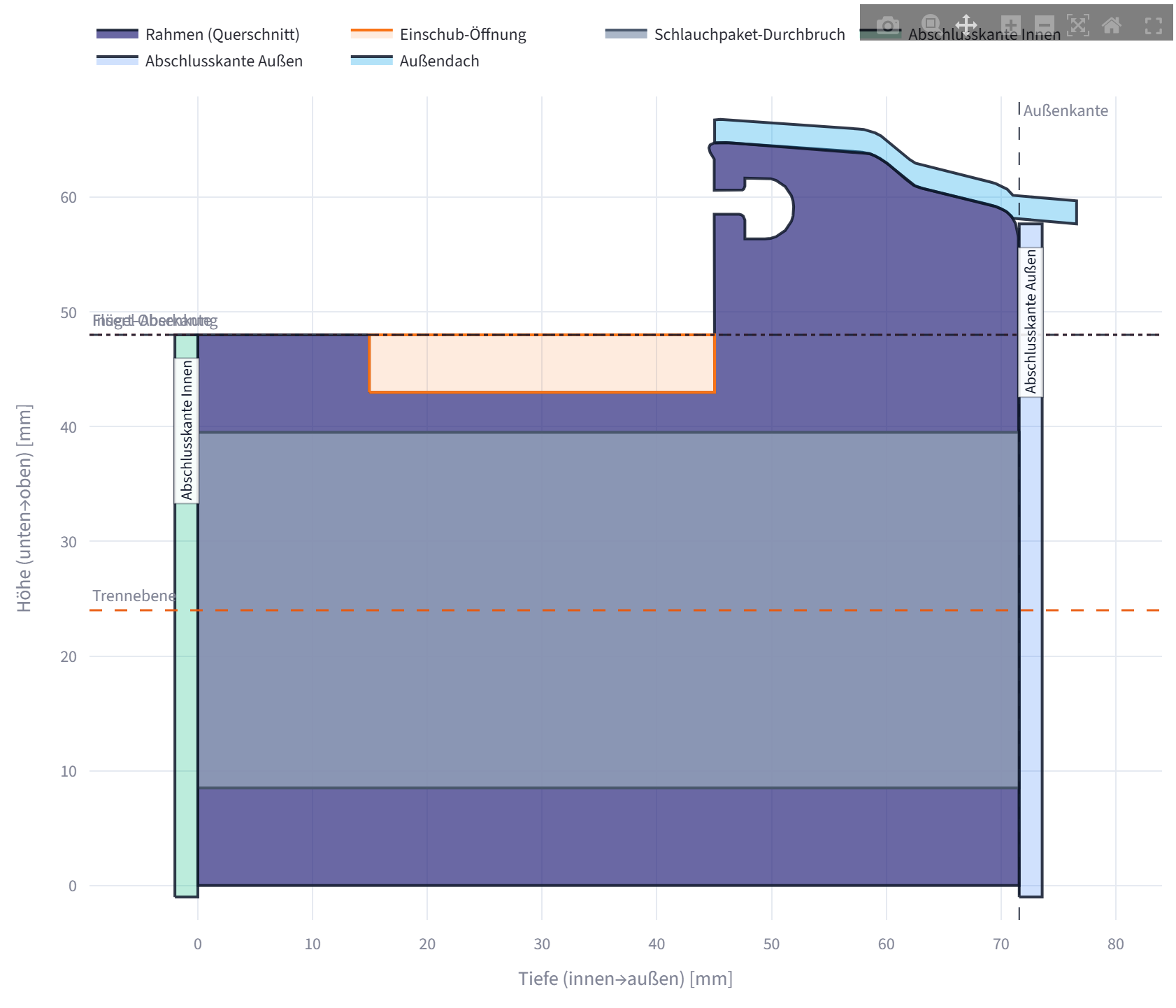This screenshot has width=1176, height=1008.
Task: Click the orange Einschub-Öffnung rectangle in the plot
Action: [x=542, y=364]
